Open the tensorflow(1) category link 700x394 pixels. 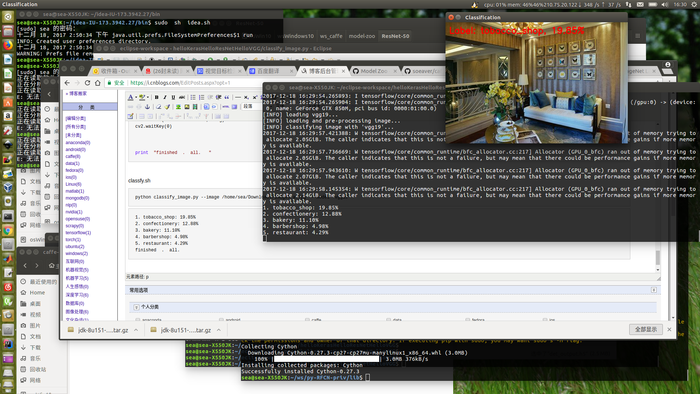coord(78,233)
